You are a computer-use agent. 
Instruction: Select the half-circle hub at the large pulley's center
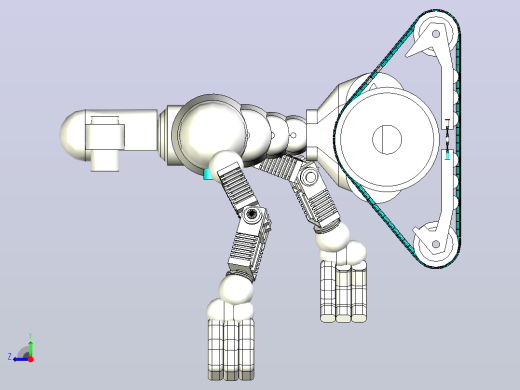click(387, 139)
